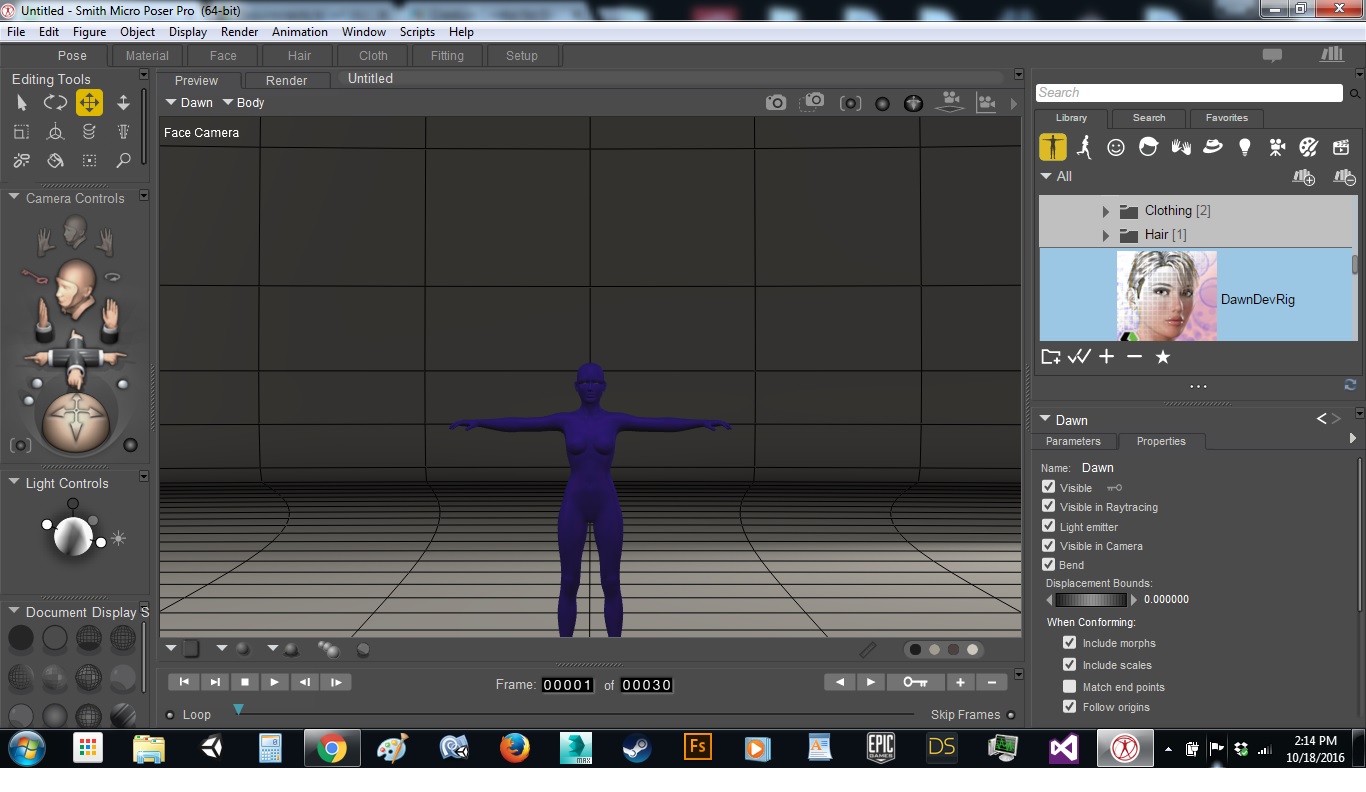This screenshot has height=792, width=1366.
Task: Switch to the Parameters tab
Action: coord(1072,441)
